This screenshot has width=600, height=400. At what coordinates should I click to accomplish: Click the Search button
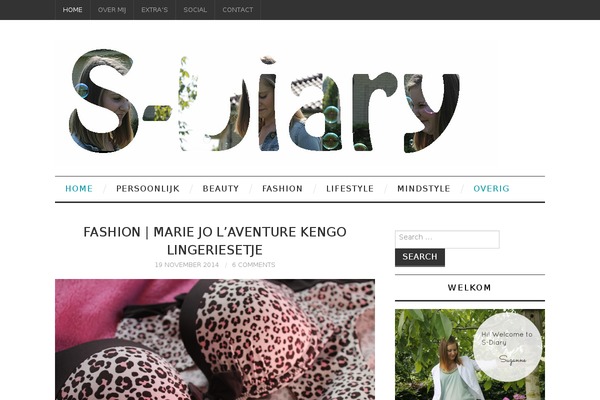420,257
